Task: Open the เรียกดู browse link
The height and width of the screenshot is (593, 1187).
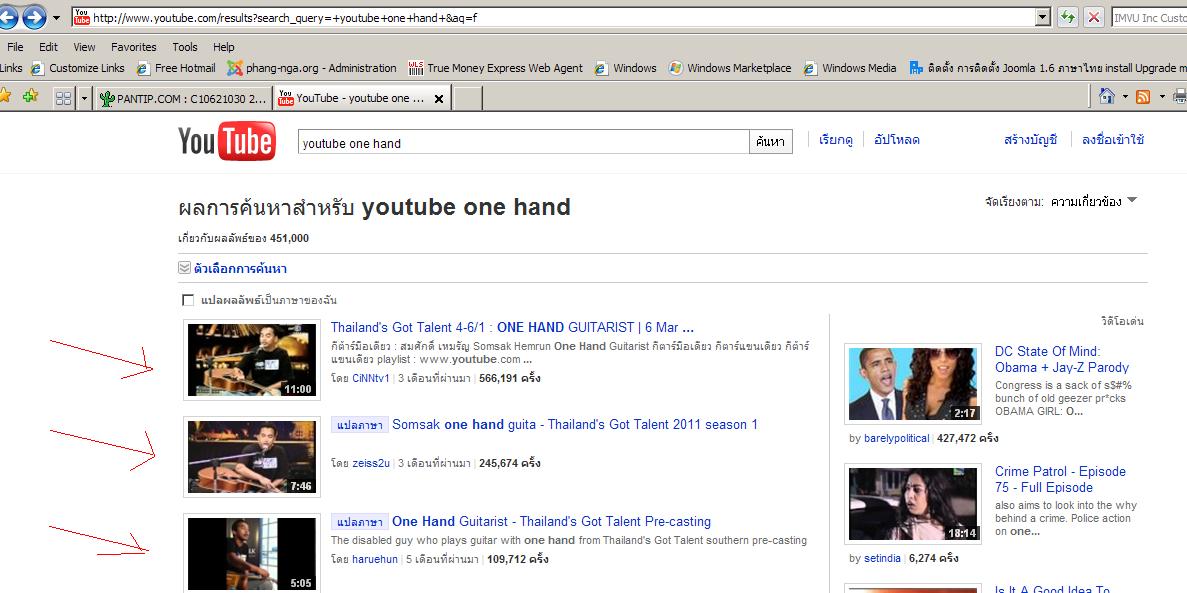Action: pos(836,140)
